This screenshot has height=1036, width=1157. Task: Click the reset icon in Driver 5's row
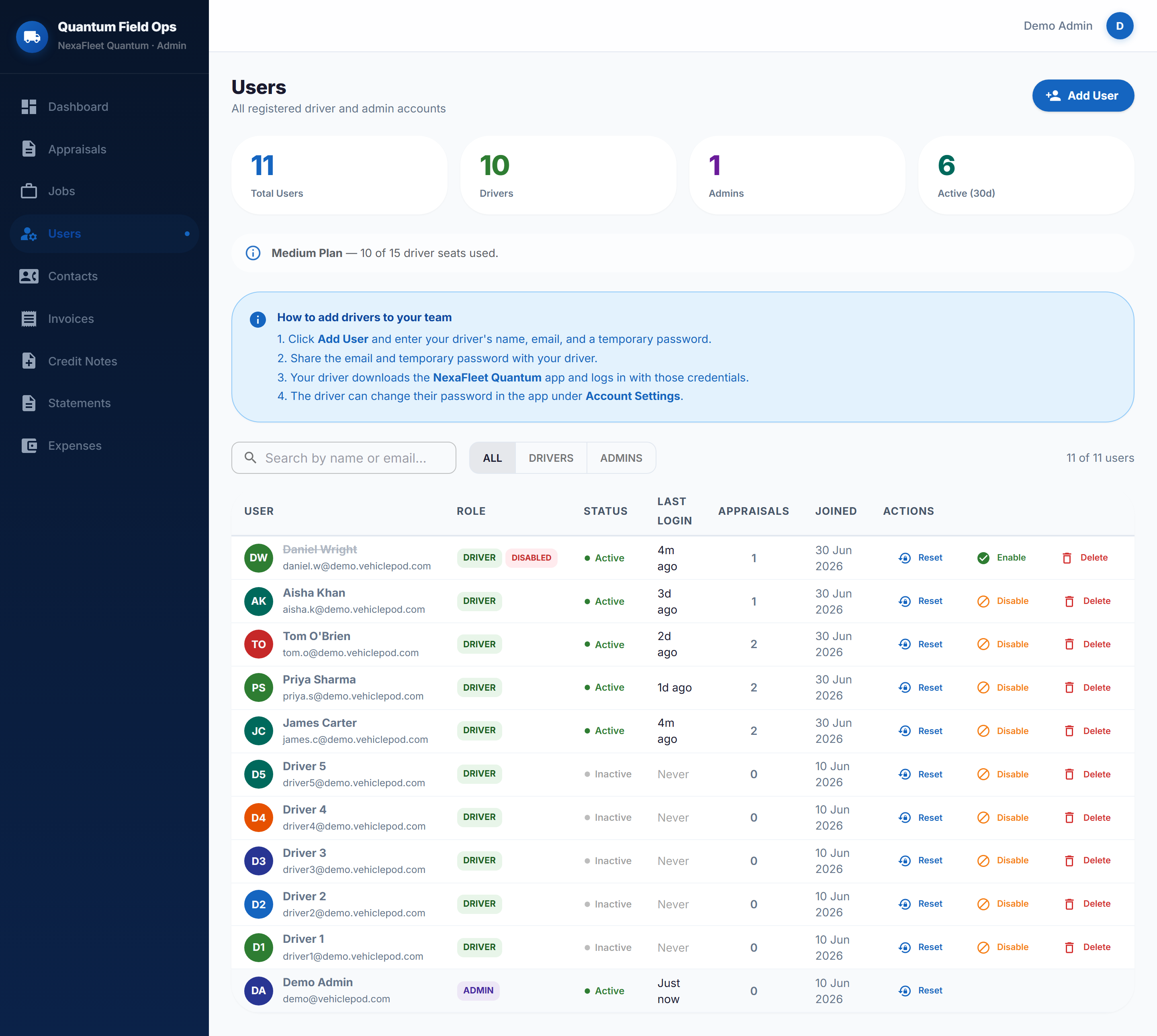coord(905,774)
